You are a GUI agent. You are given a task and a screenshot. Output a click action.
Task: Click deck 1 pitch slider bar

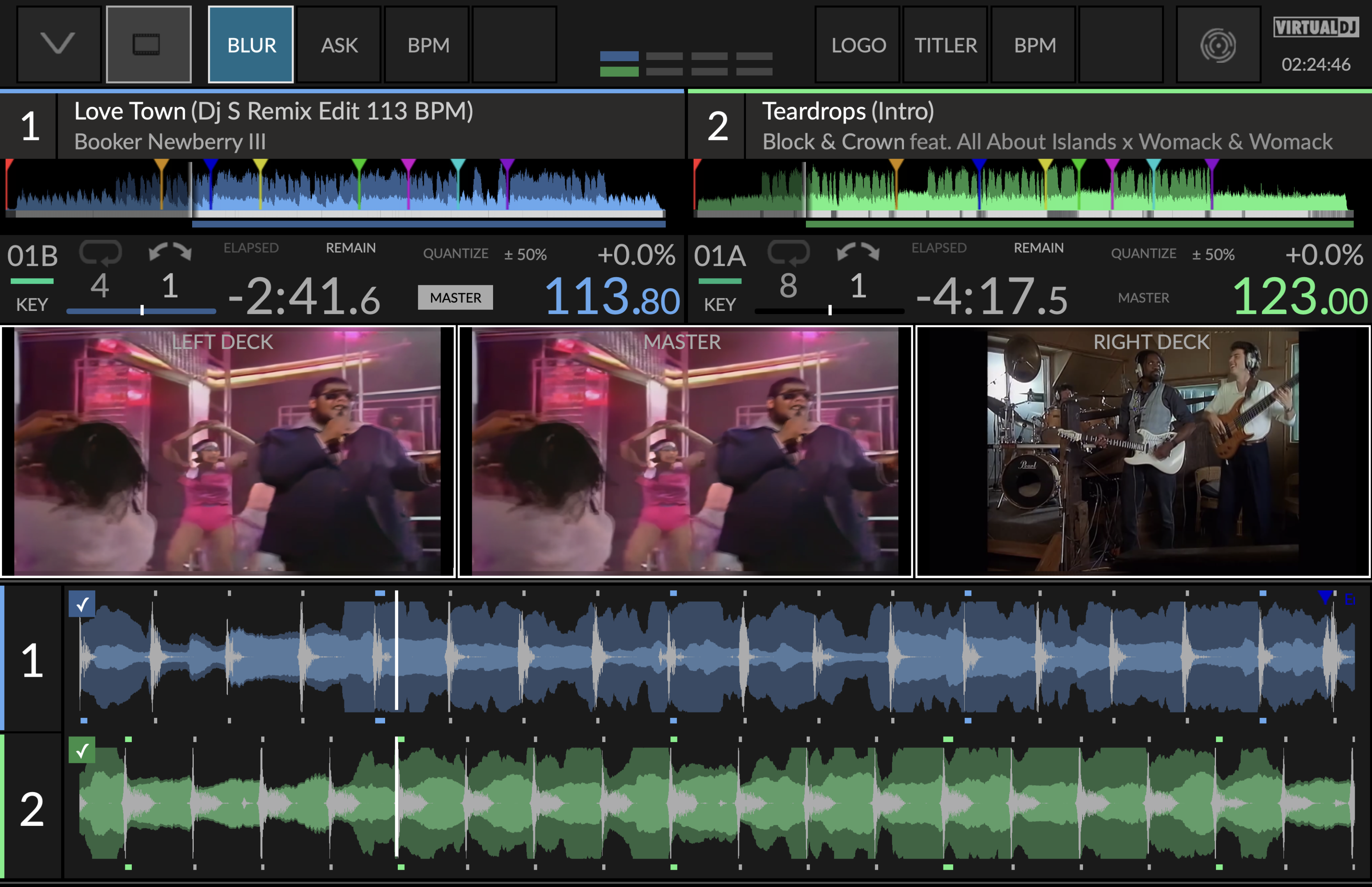click(141, 310)
